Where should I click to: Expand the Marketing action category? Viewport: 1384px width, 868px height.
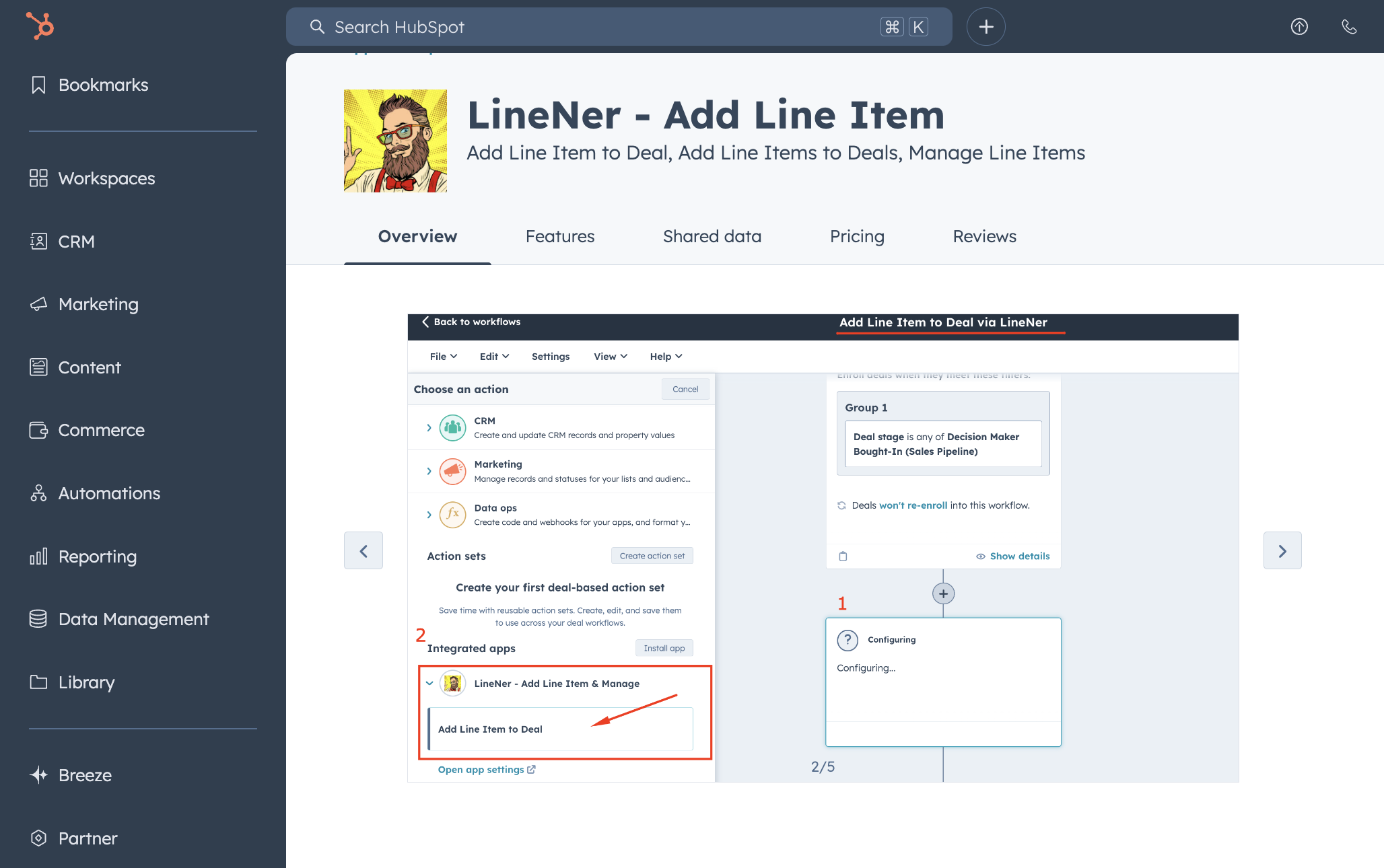pos(428,471)
